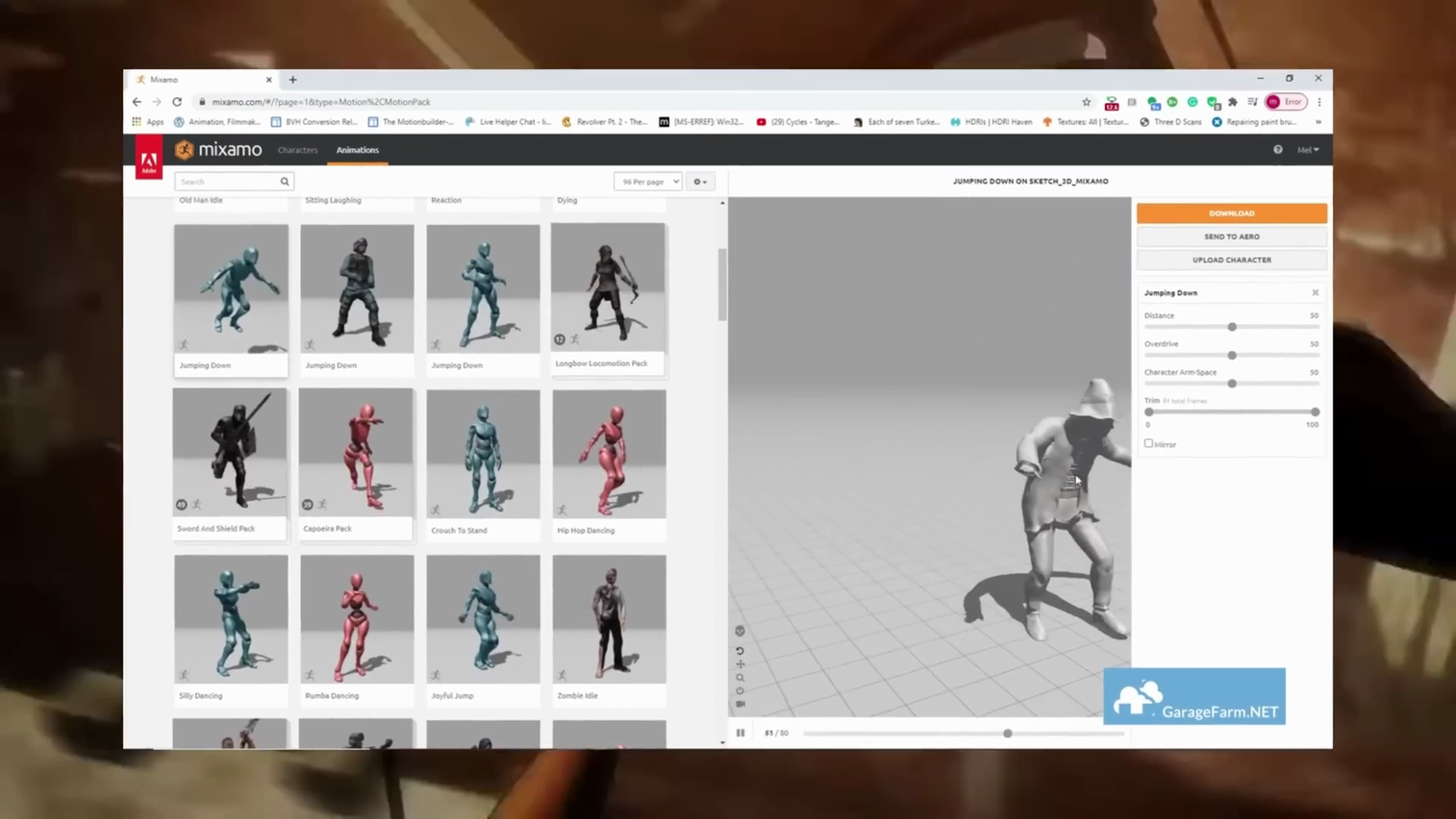The width and height of the screenshot is (1456, 819).
Task: Select the Animations tab
Action: 357,150
